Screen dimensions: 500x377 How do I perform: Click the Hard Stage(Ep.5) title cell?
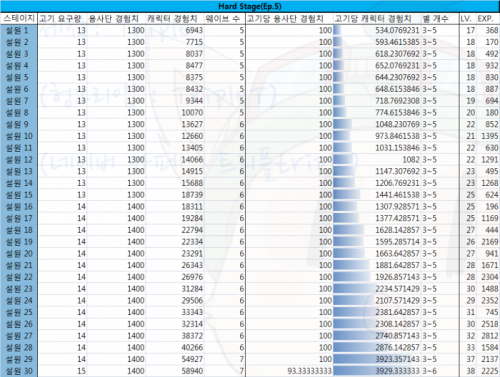(x=250, y=6)
